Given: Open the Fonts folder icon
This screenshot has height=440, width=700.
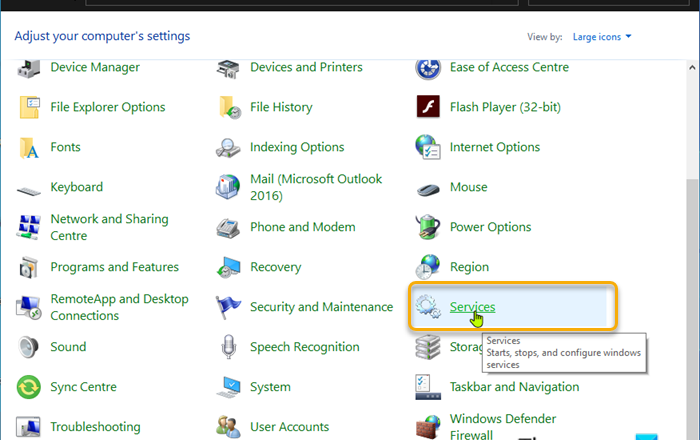Looking at the screenshot, I should pos(29,147).
